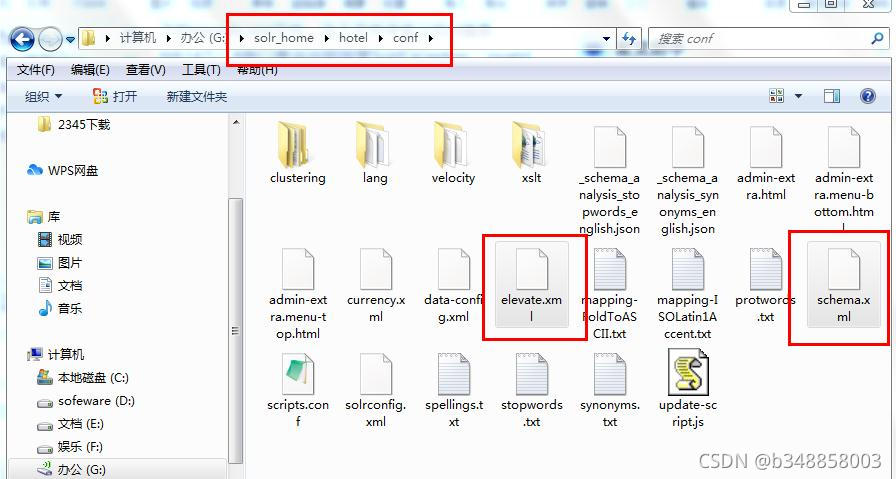Screen dimensions: 896x479
Task: Select the admin-extra.html file
Action: [766, 163]
